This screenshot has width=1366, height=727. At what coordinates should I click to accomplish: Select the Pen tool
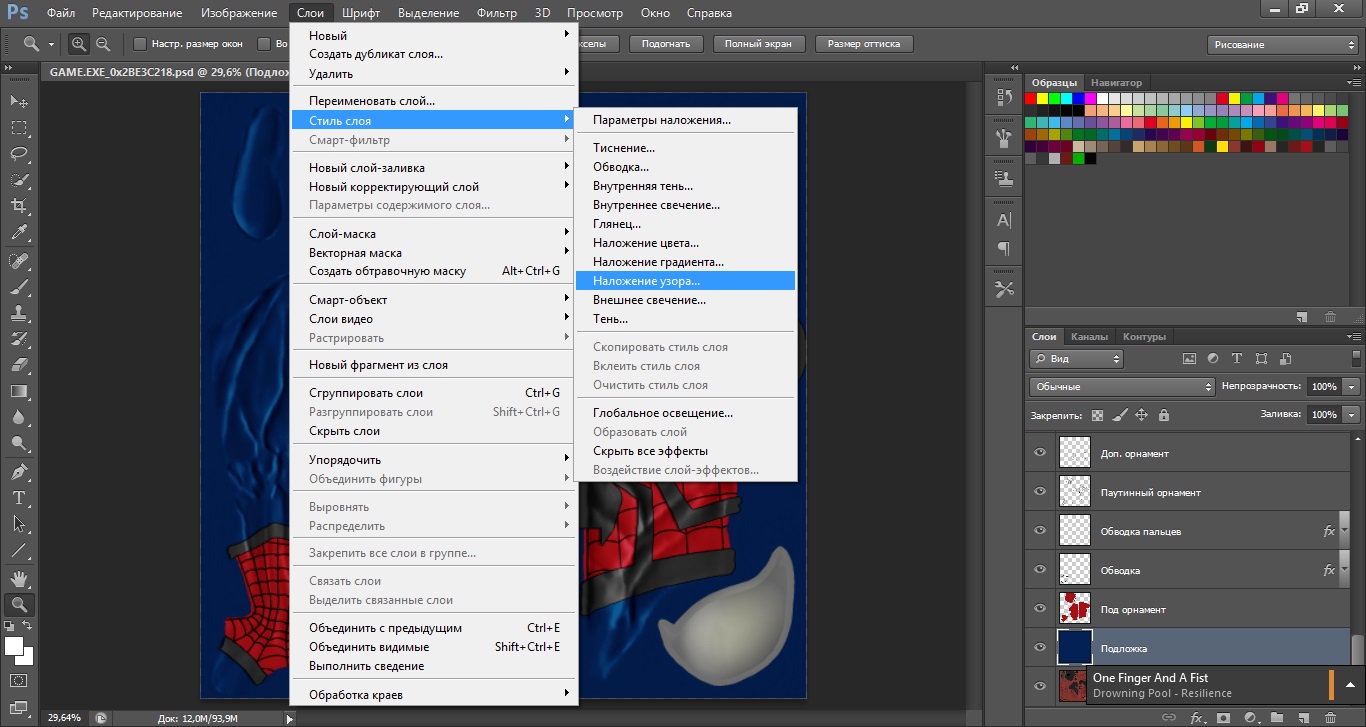pos(19,471)
